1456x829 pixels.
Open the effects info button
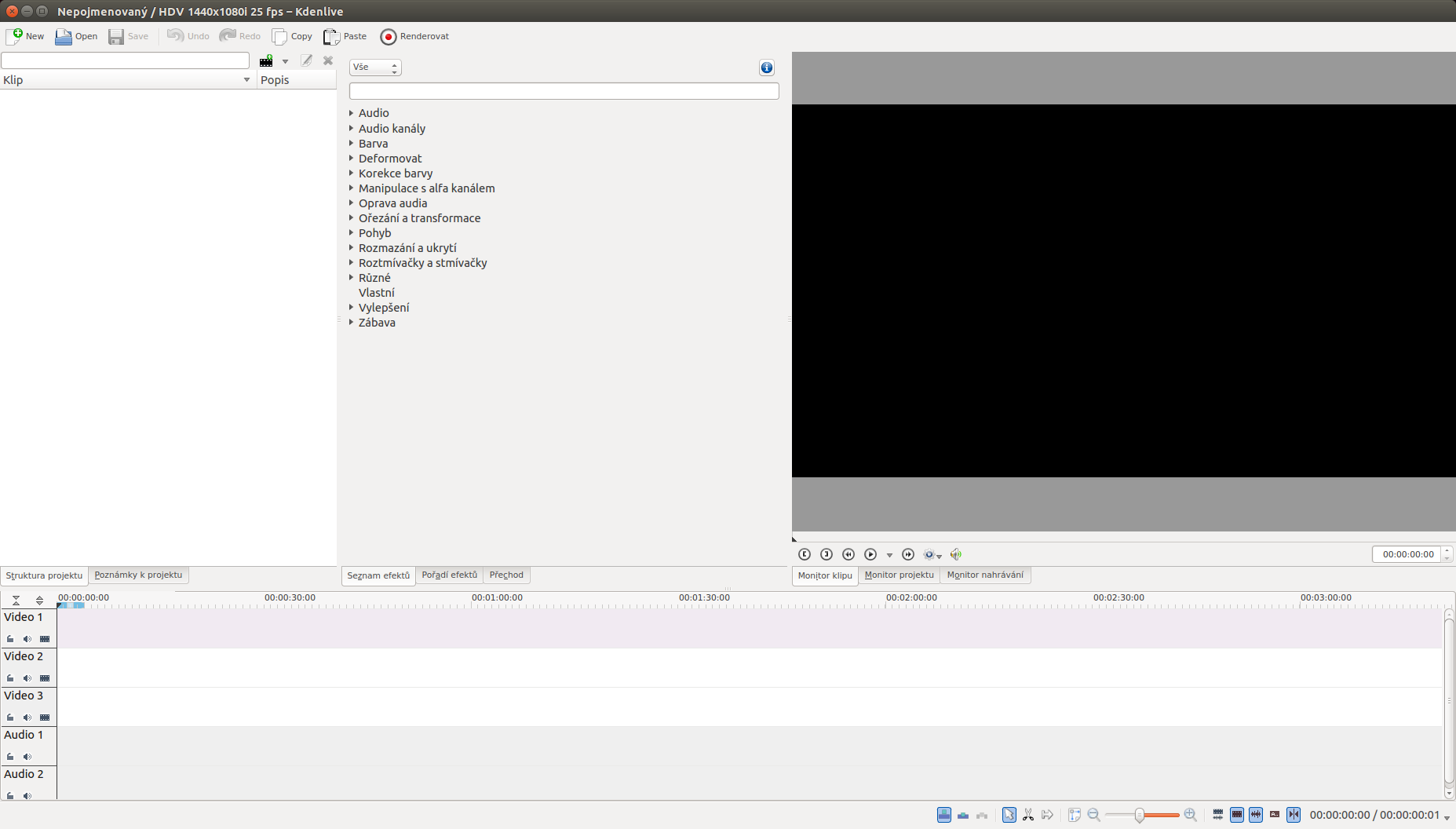tap(767, 68)
